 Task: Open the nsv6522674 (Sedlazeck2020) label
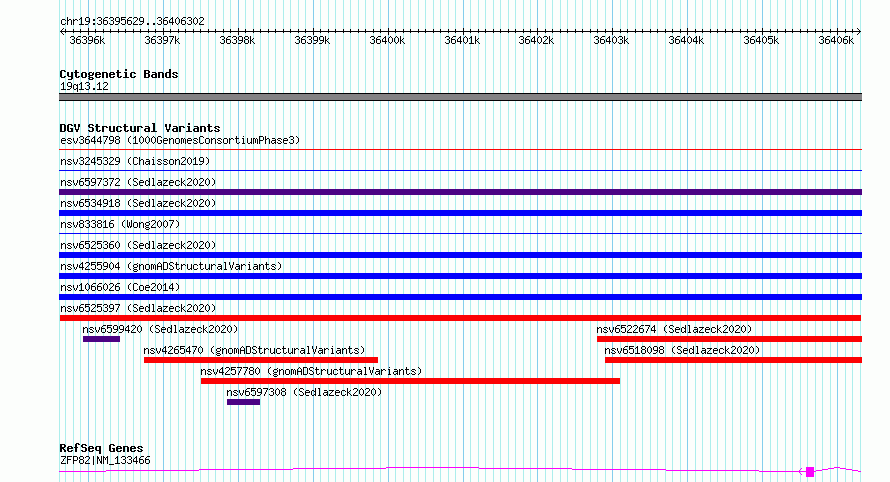pyautogui.click(x=674, y=329)
